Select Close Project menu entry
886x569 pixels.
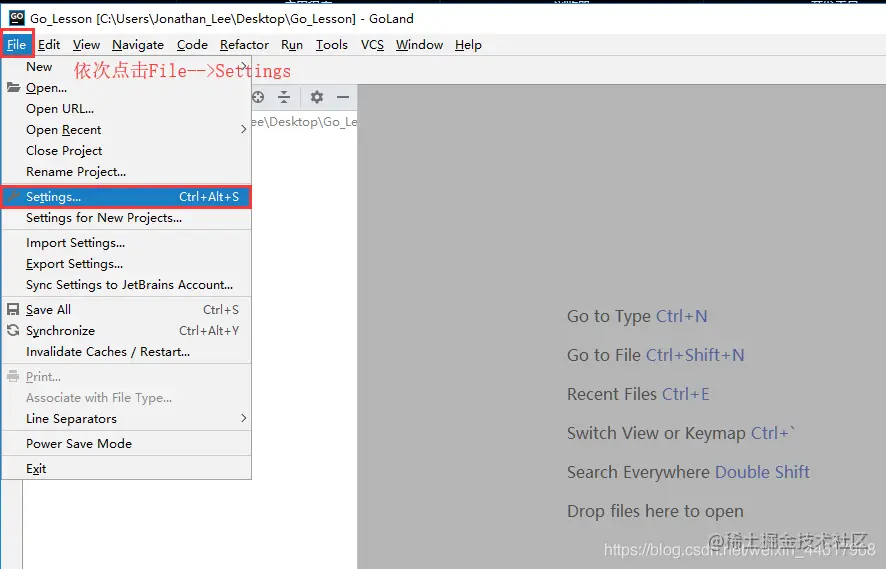pyautogui.click(x=127, y=150)
